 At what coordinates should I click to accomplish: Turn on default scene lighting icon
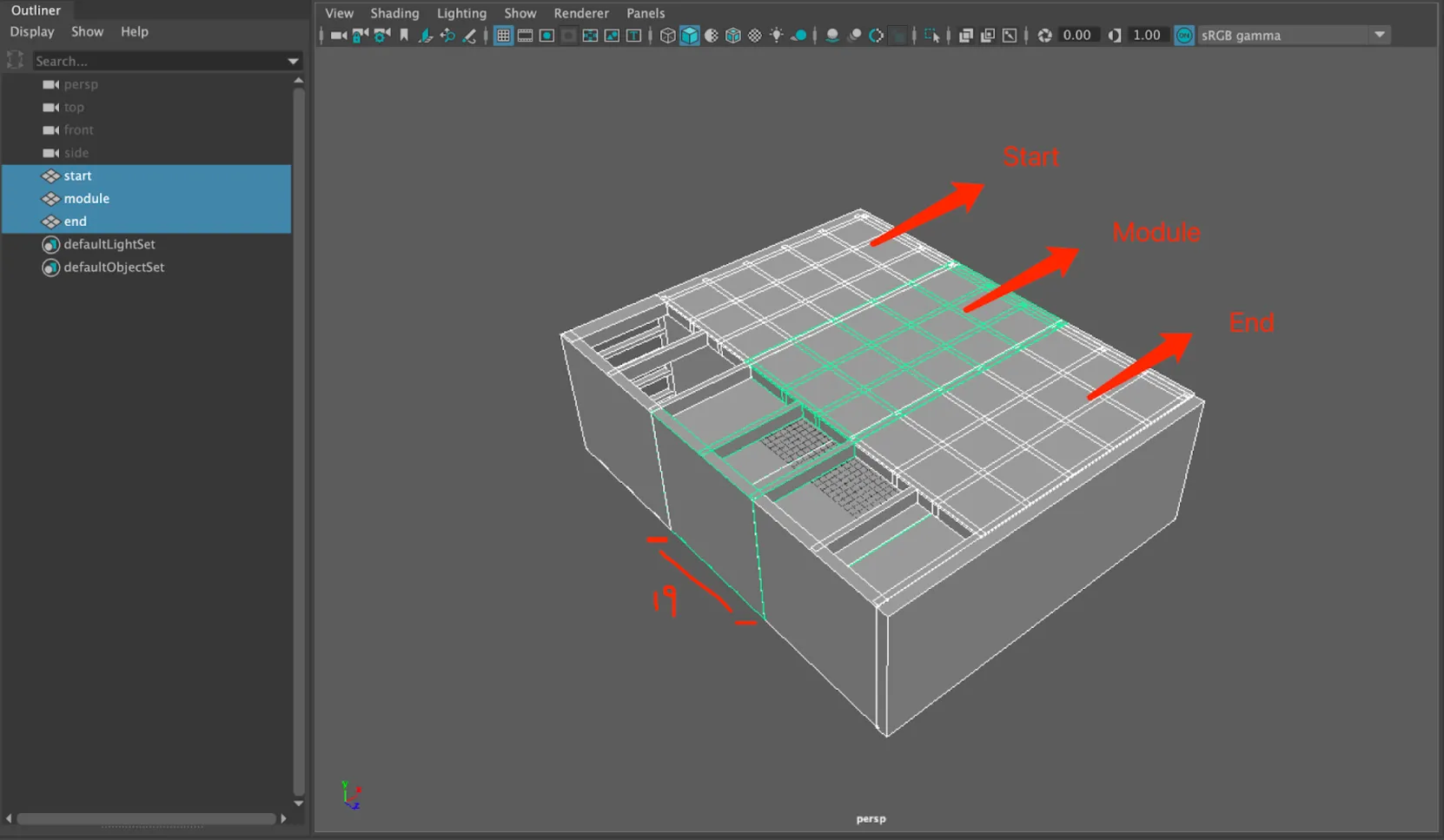click(x=776, y=36)
